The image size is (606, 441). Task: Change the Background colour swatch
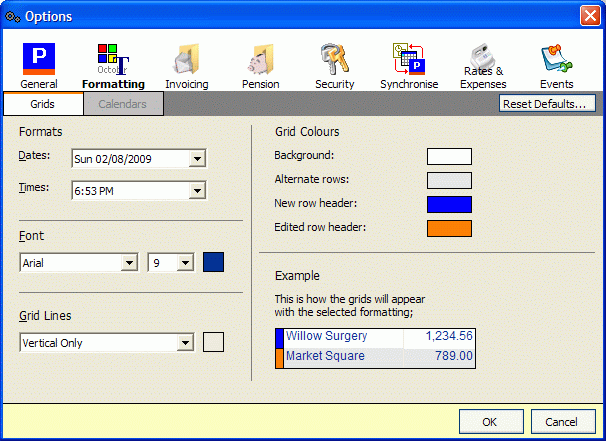(449, 157)
